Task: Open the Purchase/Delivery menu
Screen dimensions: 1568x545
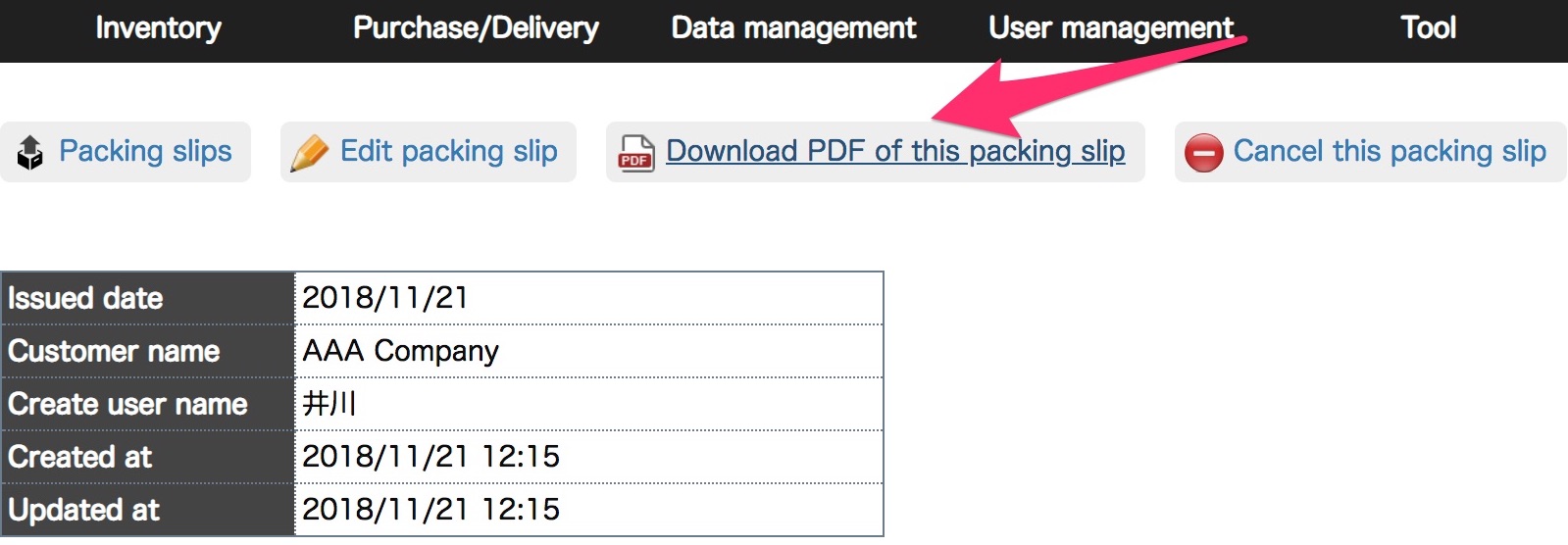Action: [476, 28]
